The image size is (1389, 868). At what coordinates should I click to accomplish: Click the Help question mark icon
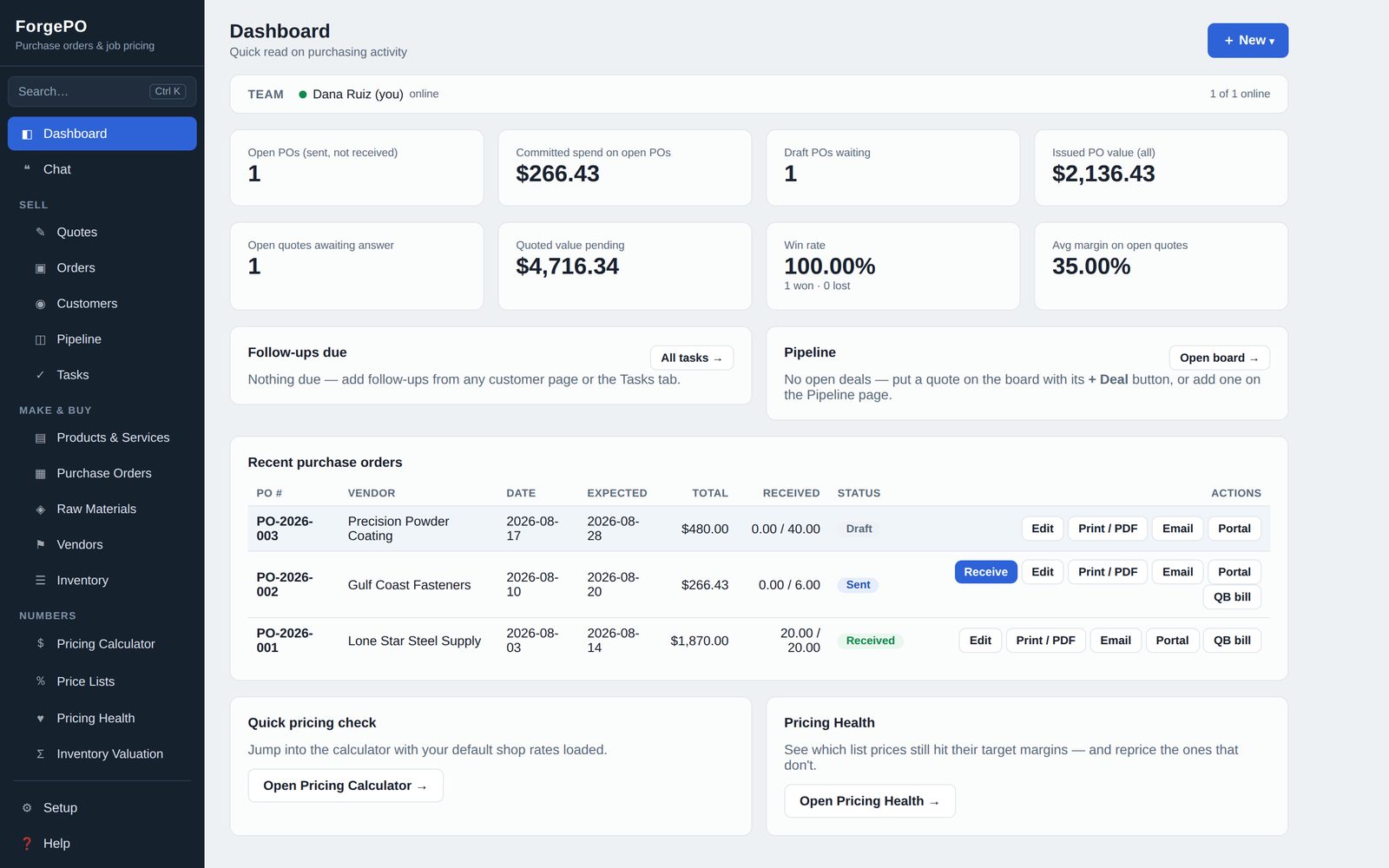tap(27, 843)
